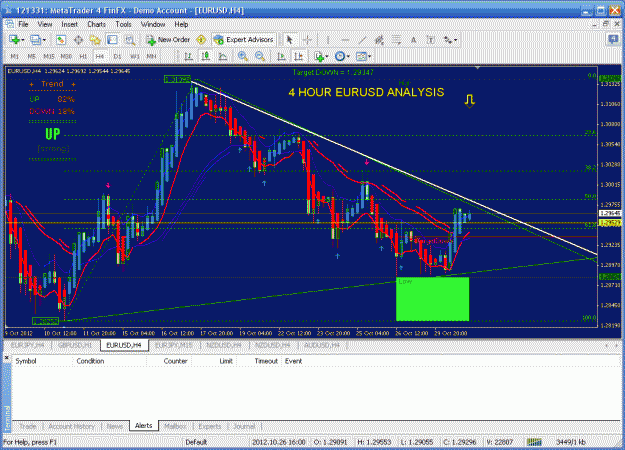Screen dimensions: 625x450
Task: Switch to the GBPUSD,H1 chart tab
Action: point(75,345)
